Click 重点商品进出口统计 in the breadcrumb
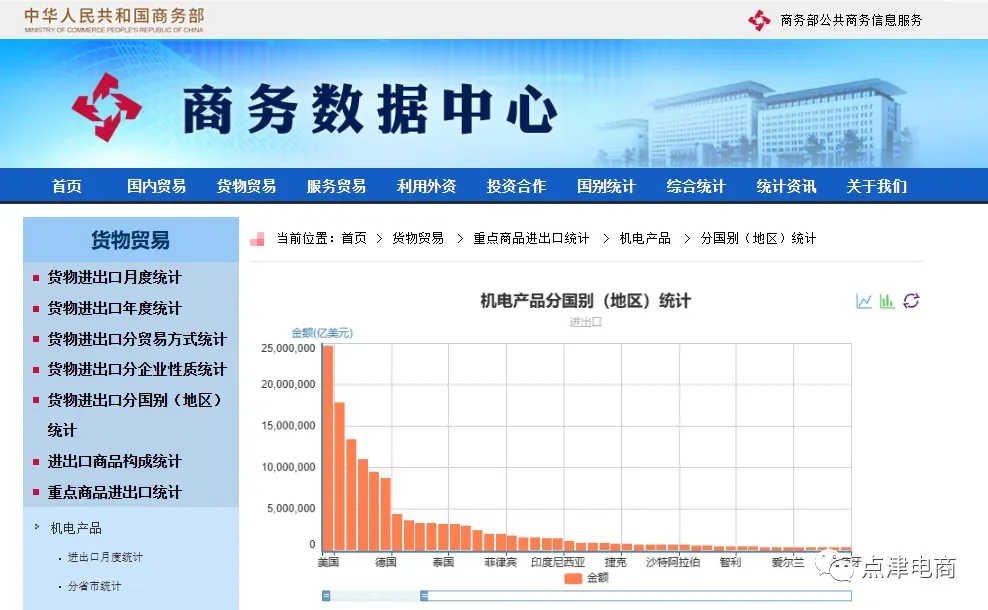Screen dimensions: 988x610 pos(531,238)
